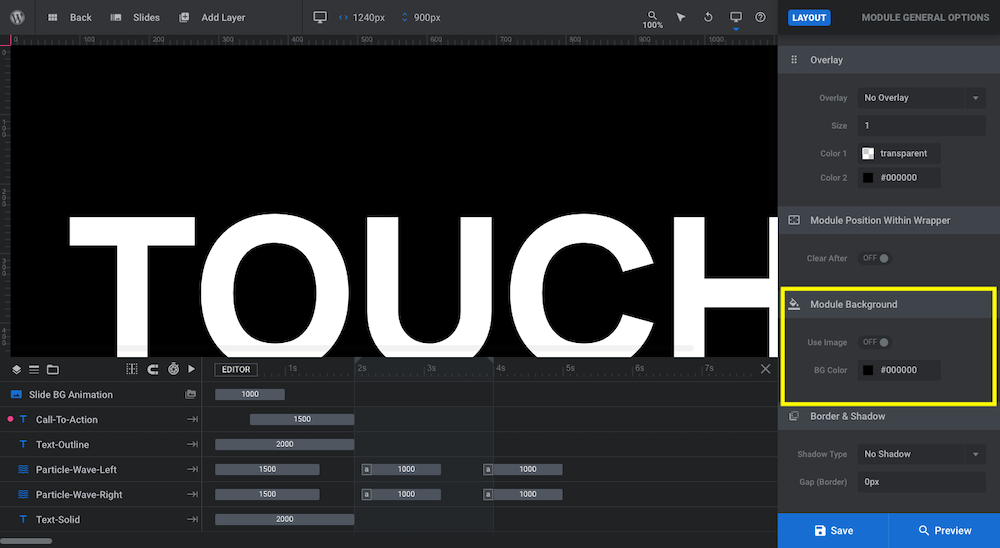1000x548 pixels.
Task: Select the arrow pointer selection tool
Action: (x=681, y=17)
